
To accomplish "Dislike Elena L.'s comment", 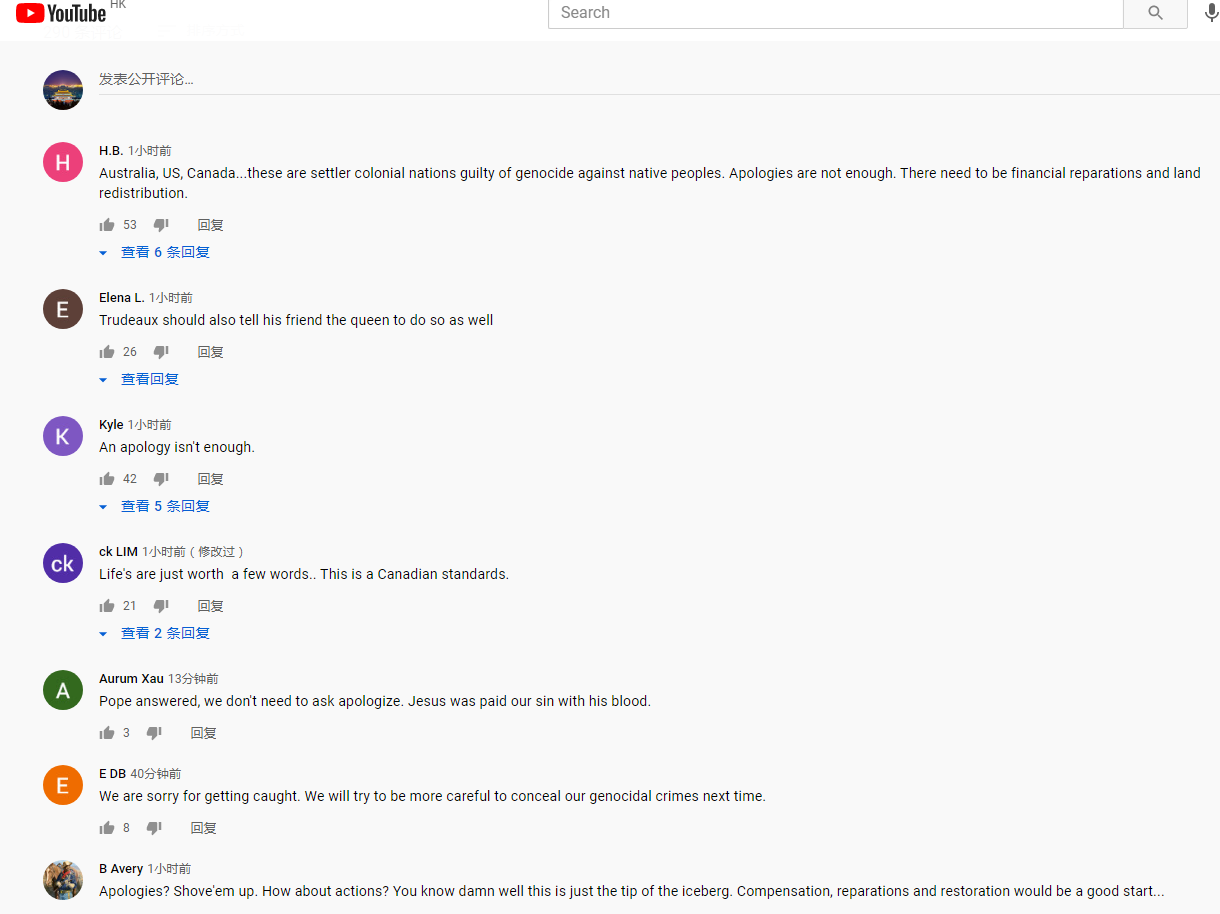I will (161, 352).
